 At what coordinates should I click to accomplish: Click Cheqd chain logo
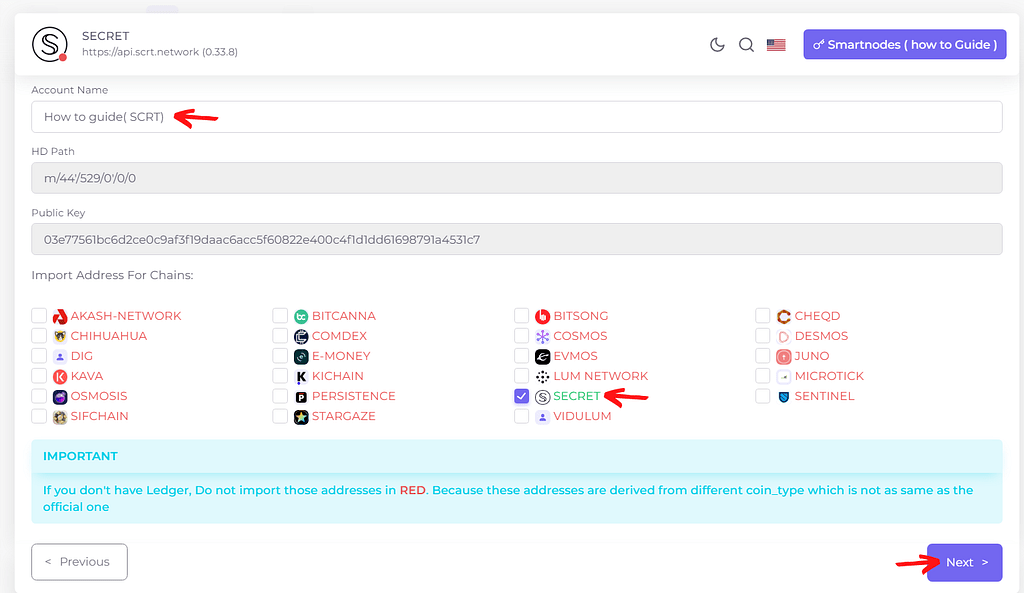click(x=784, y=316)
